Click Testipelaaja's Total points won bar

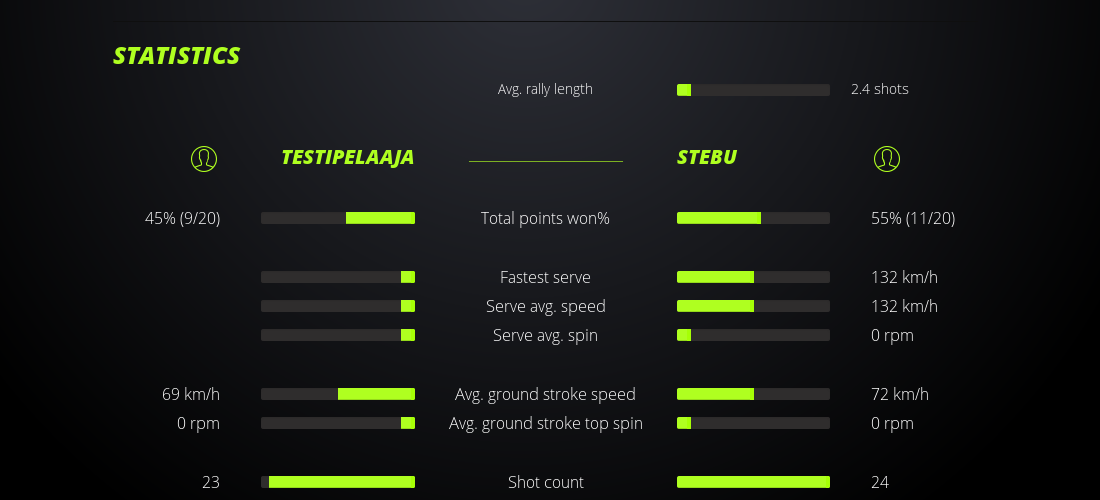[x=338, y=218]
